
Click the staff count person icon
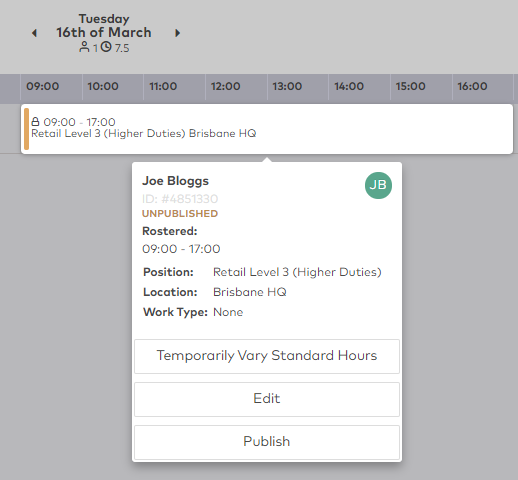(x=84, y=47)
